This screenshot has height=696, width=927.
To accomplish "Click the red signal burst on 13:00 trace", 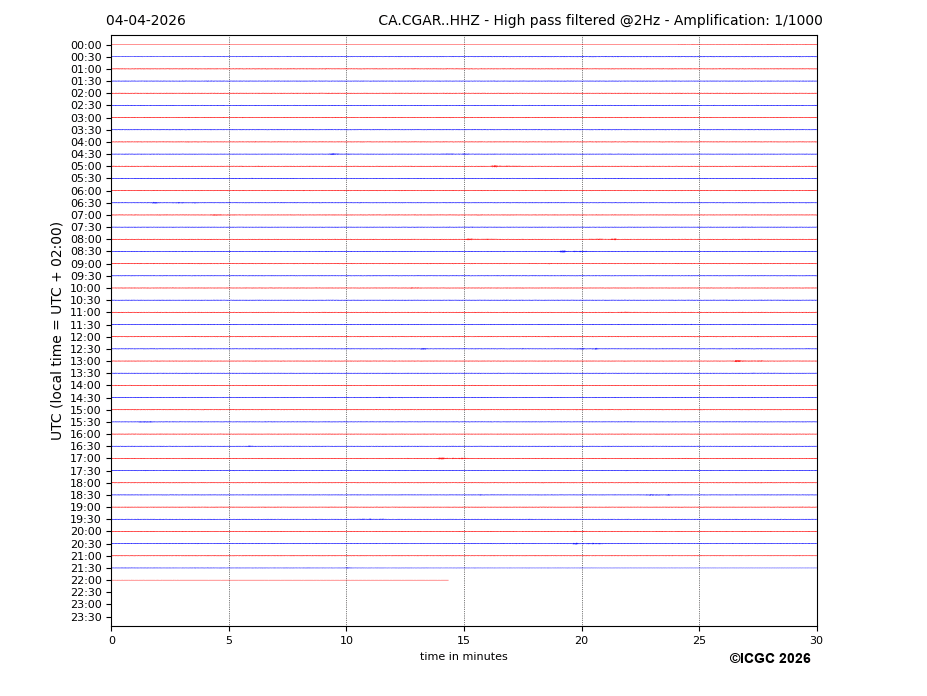I will pyautogui.click(x=738, y=361).
